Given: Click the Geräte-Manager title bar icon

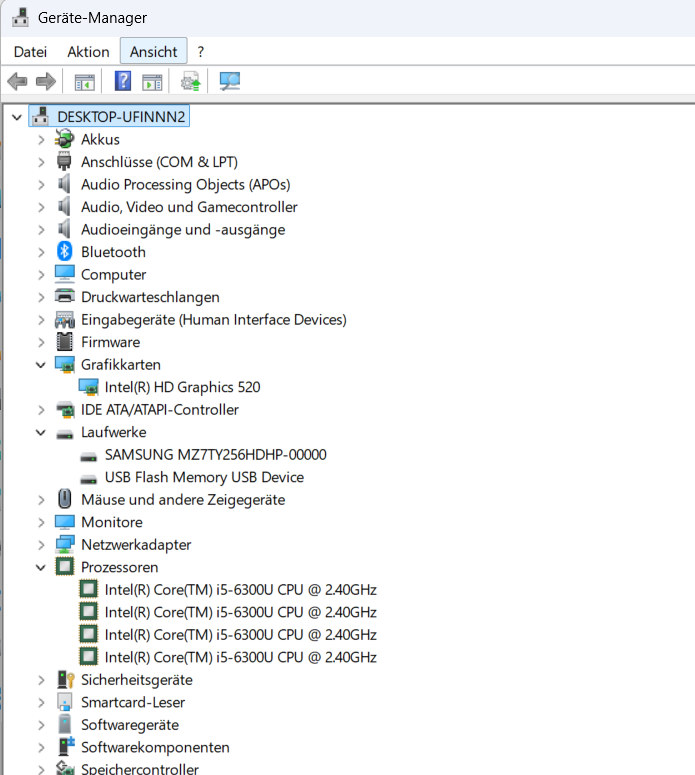Looking at the screenshot, I should [x=20, y=17].
